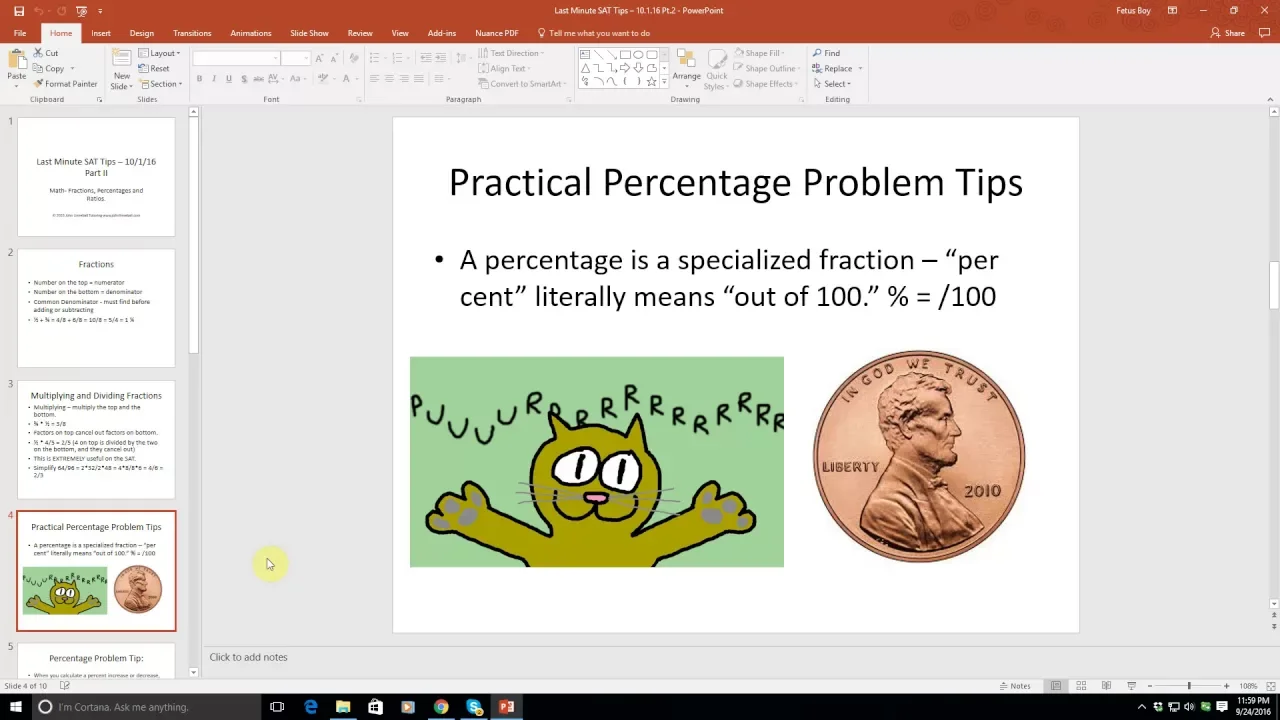Click the Save icon in quick access toolbar
Viewport: 1280px width, 720px height.
(x=19, y=11)
